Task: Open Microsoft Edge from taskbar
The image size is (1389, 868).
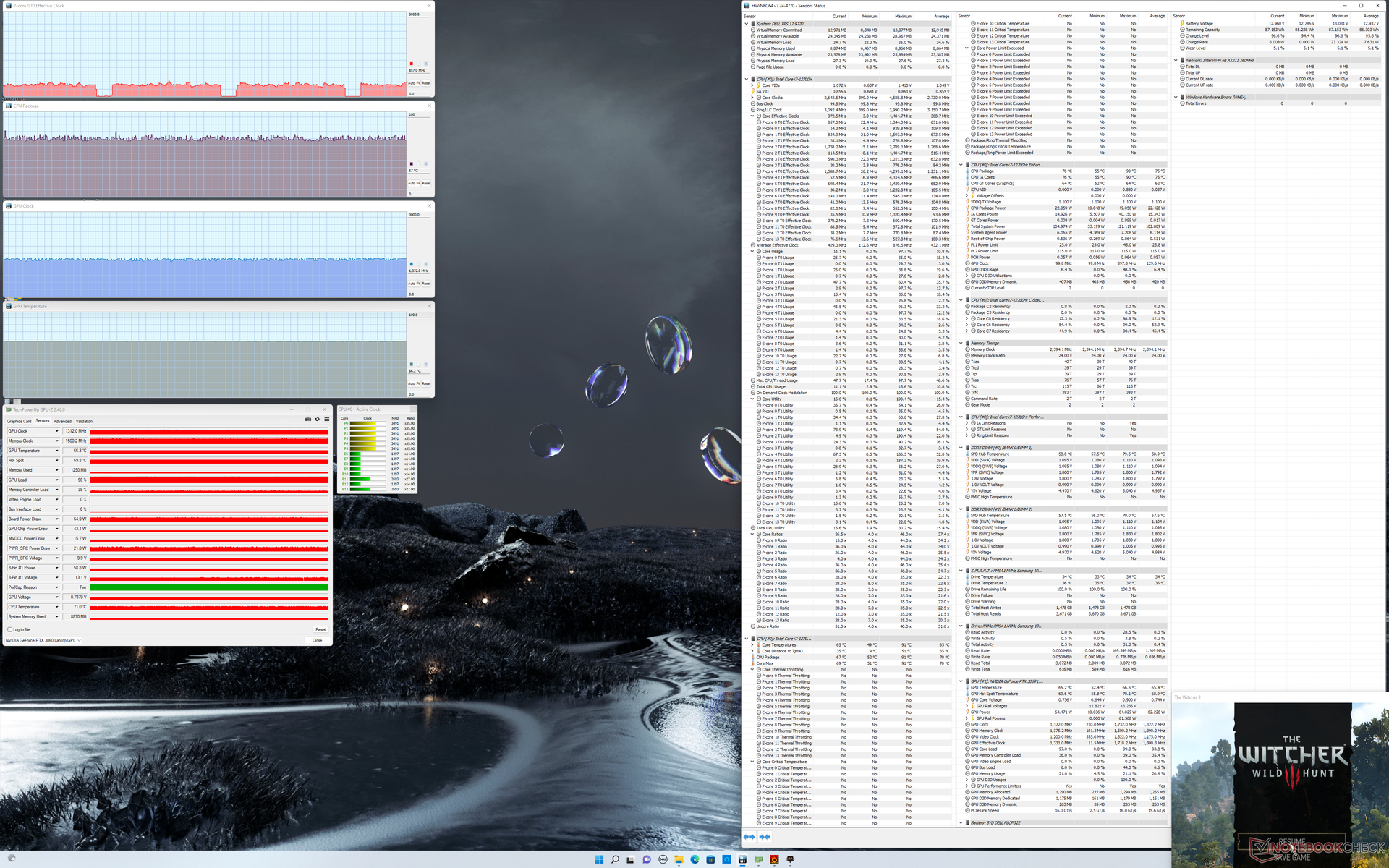Action: pos(694,859)
